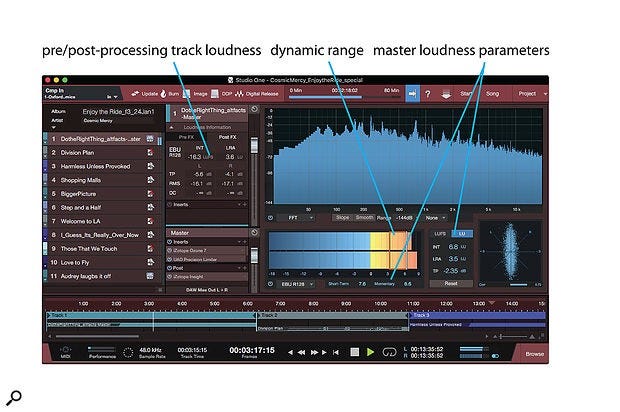The width and height of the screenshot is (620, 412).
Task: Click edit icon on BiggerPicture row
Action: point(150,194)
